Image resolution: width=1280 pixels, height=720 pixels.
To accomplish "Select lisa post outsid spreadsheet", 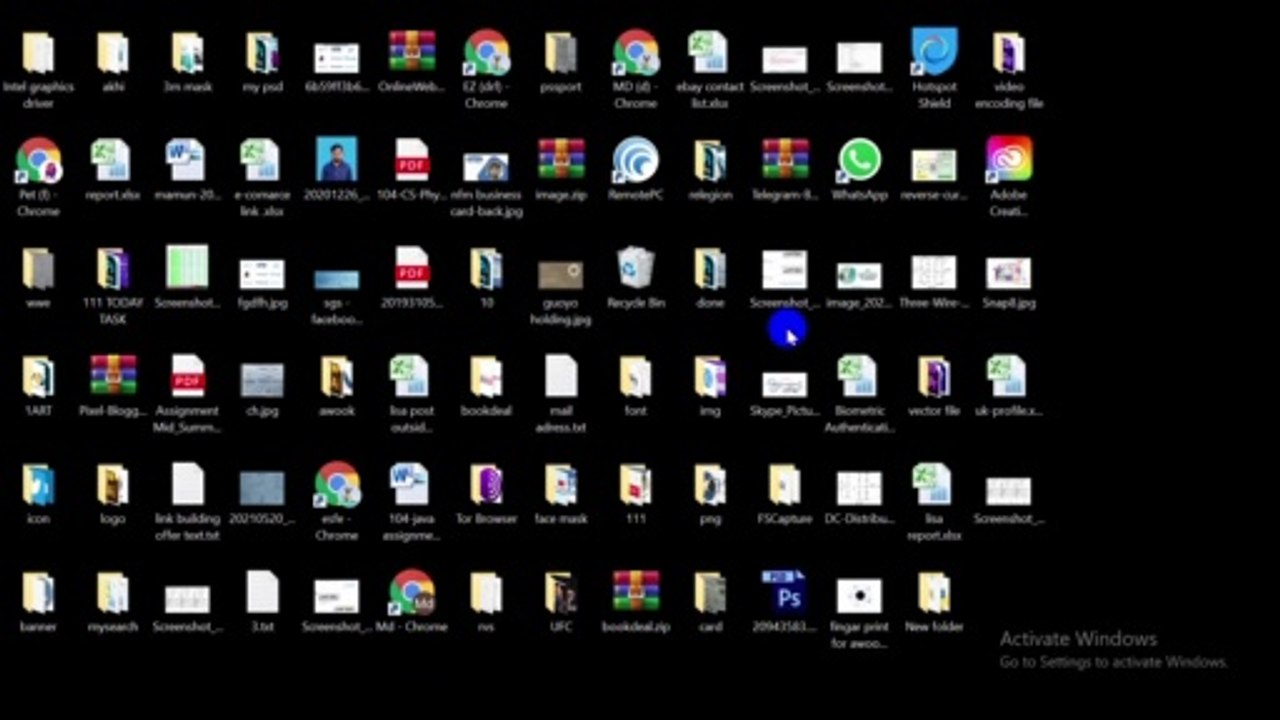I will pyautogui.click(x=412, y=377).
